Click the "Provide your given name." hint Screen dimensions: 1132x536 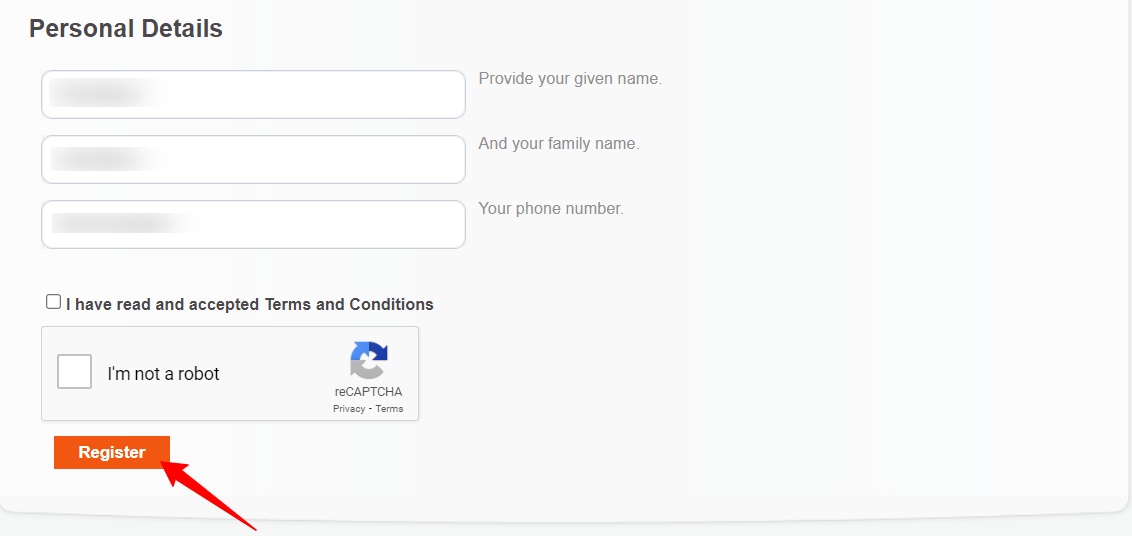click(570, 79)
